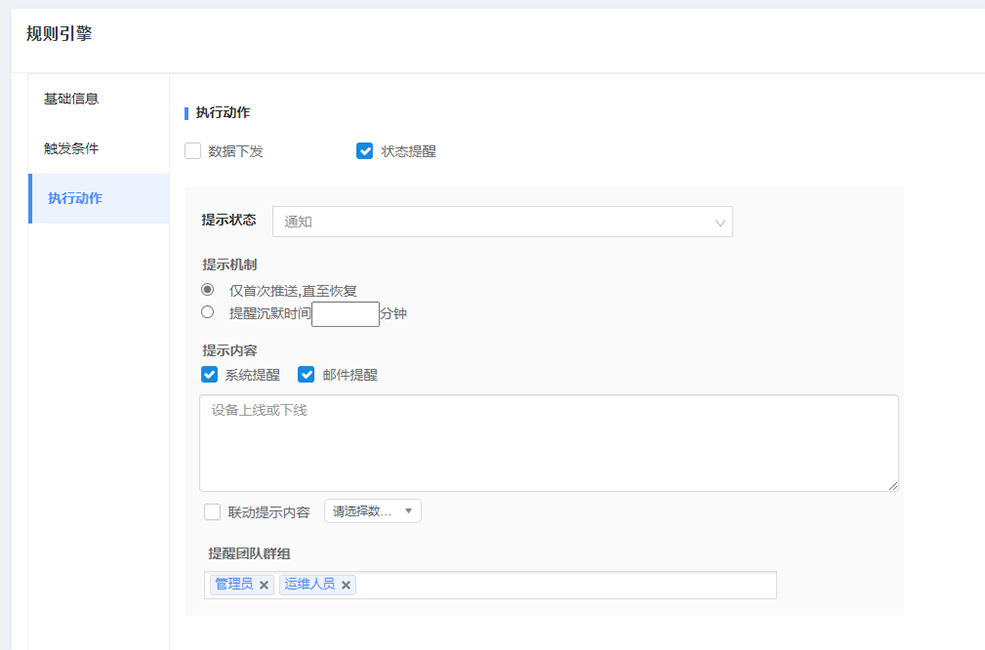The height and width of the screenshot is (650, 985).
Task: Disable the 邮件提醒 checkbox
Action: (307, 375)
